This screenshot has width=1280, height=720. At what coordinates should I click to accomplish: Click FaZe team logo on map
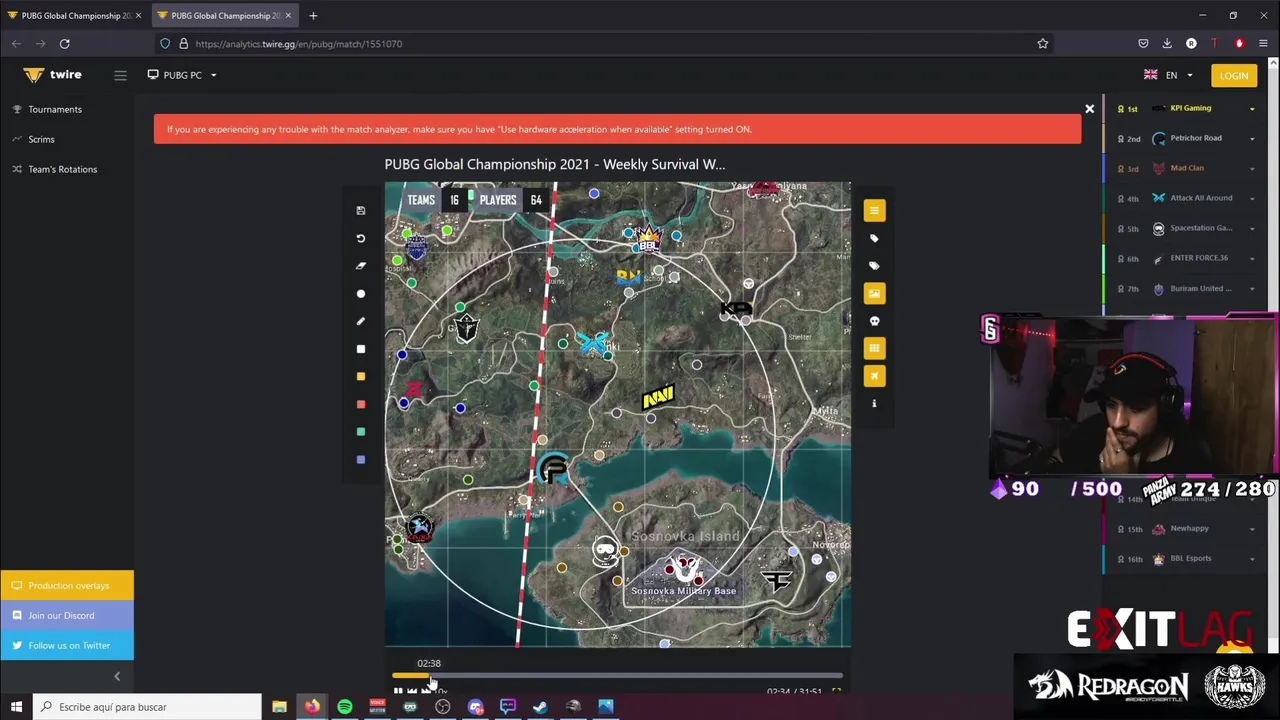click(x=777, y=578)
